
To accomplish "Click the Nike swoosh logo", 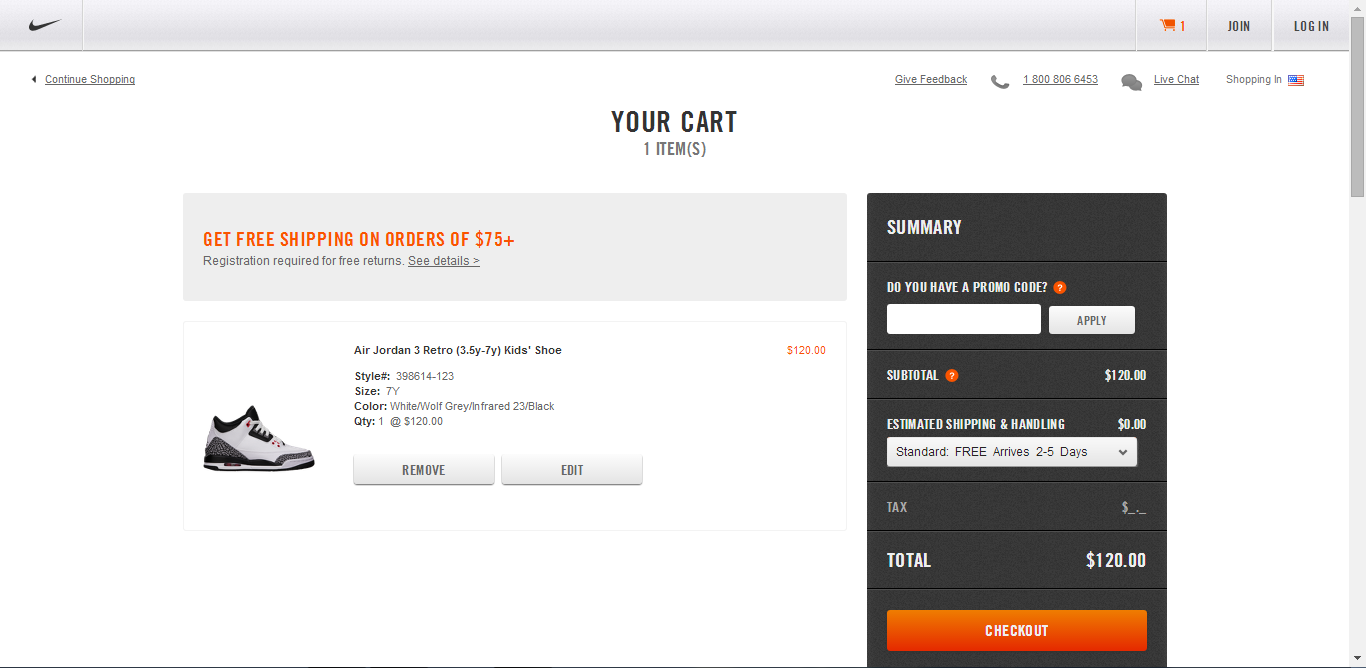I will pyautogui.click(x=45, y=26).
